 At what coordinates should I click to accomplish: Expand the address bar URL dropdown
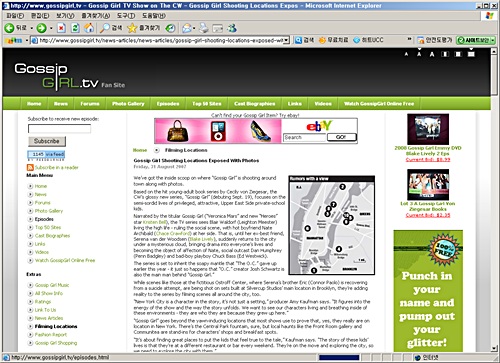[x=286, y=40]
